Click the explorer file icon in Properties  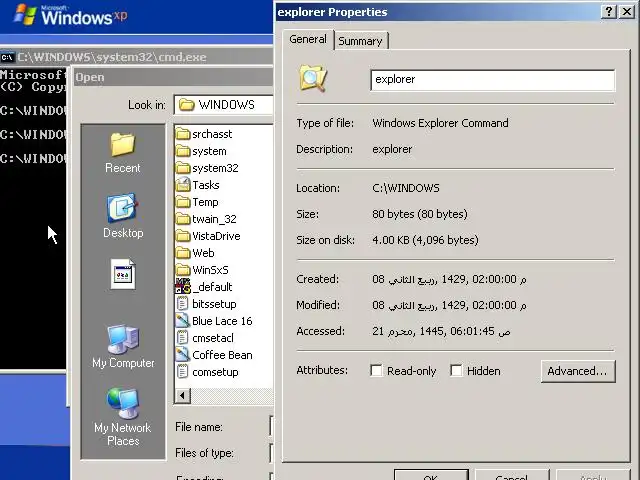tap(313, 78)
